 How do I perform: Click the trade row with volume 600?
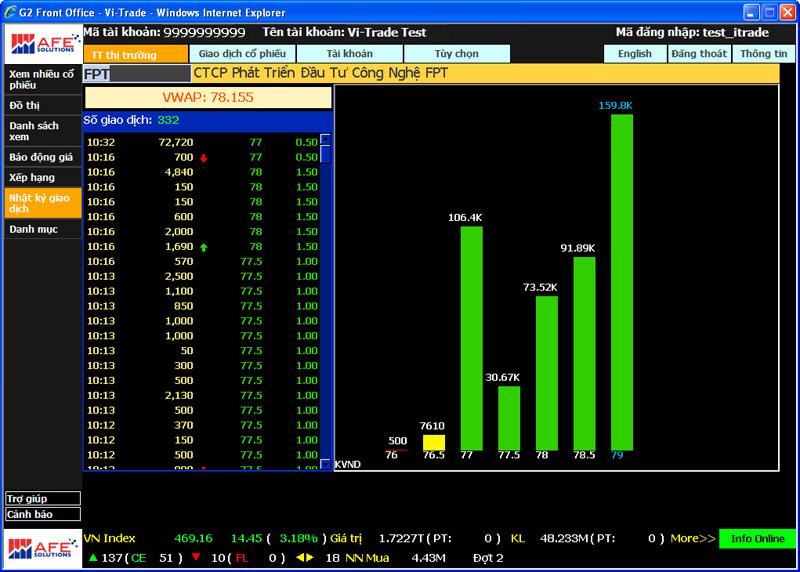202,217
